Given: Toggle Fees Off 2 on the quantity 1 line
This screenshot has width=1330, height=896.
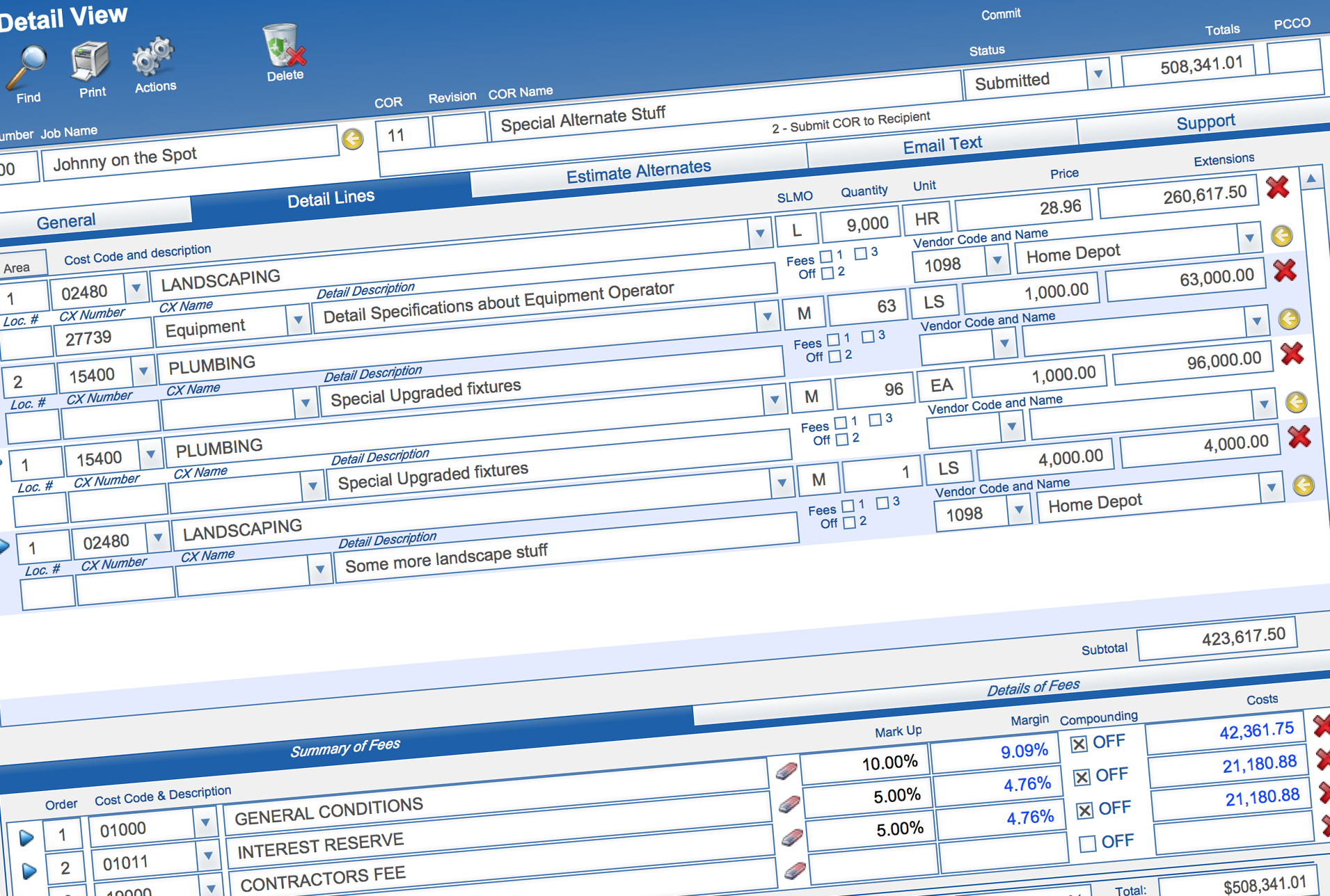Looking at the screenshot, I should (x=849, y=522).
